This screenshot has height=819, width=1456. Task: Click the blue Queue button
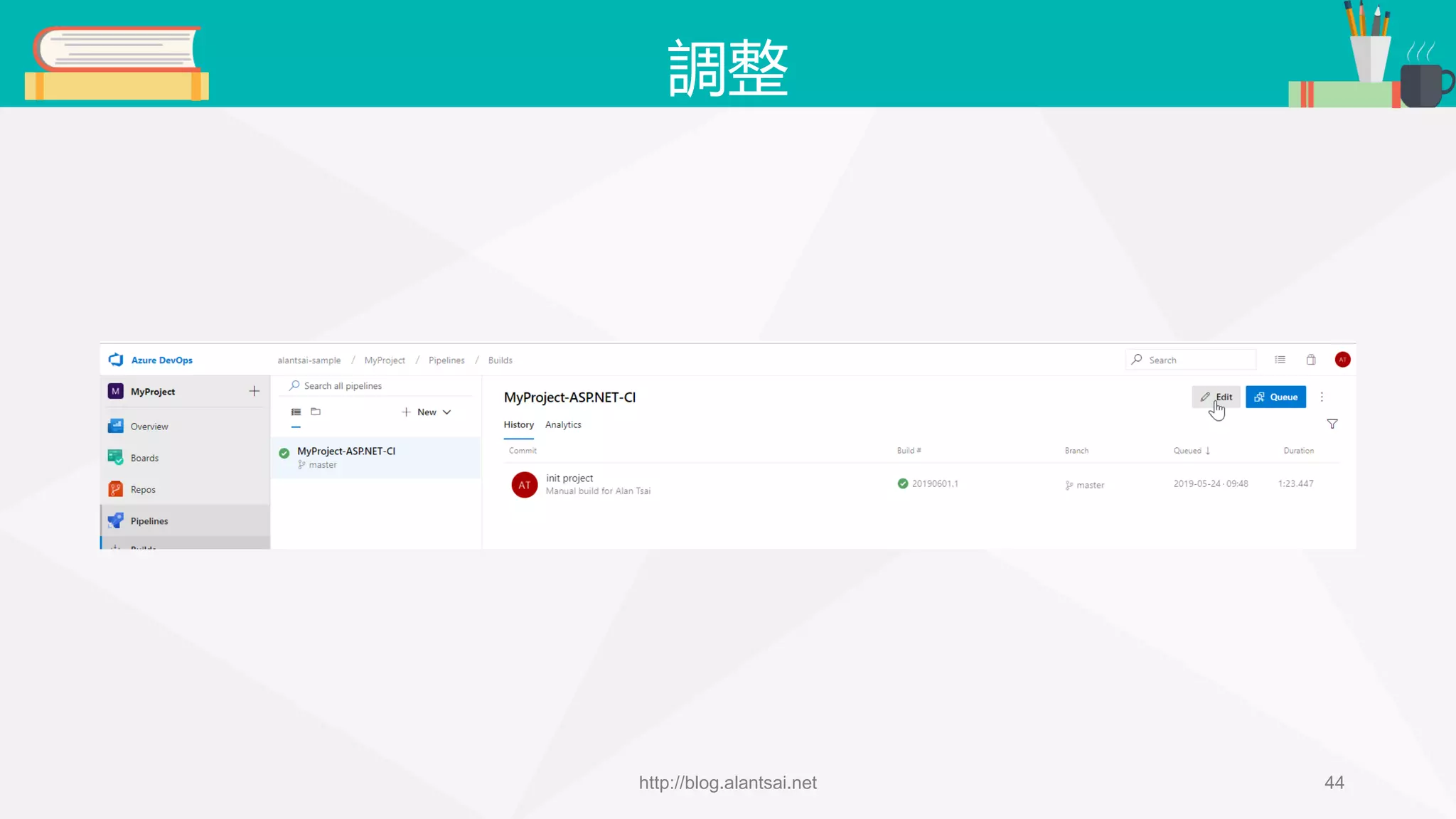pos(1275,397)
